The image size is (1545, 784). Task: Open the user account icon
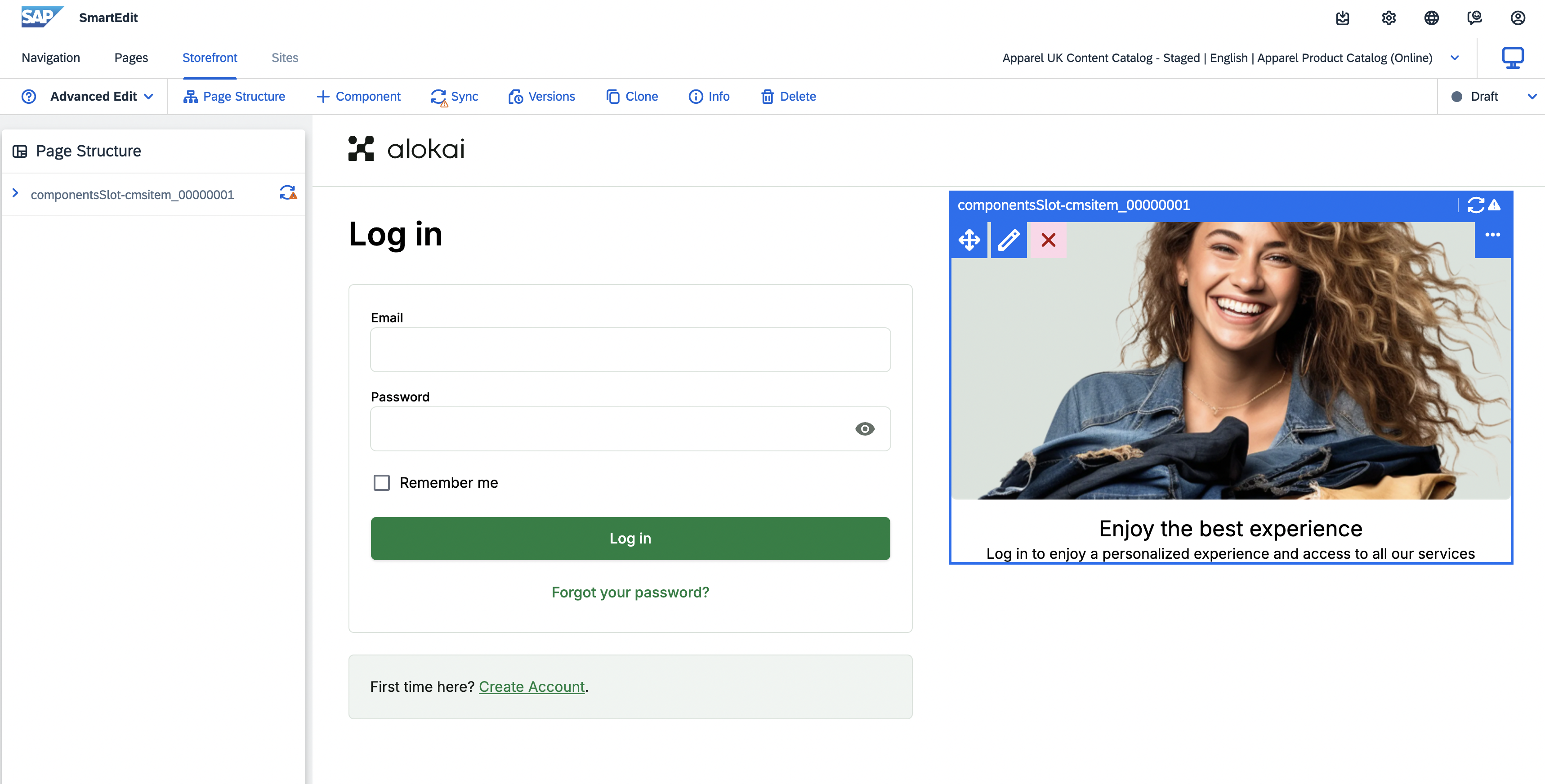[1518, 18]
